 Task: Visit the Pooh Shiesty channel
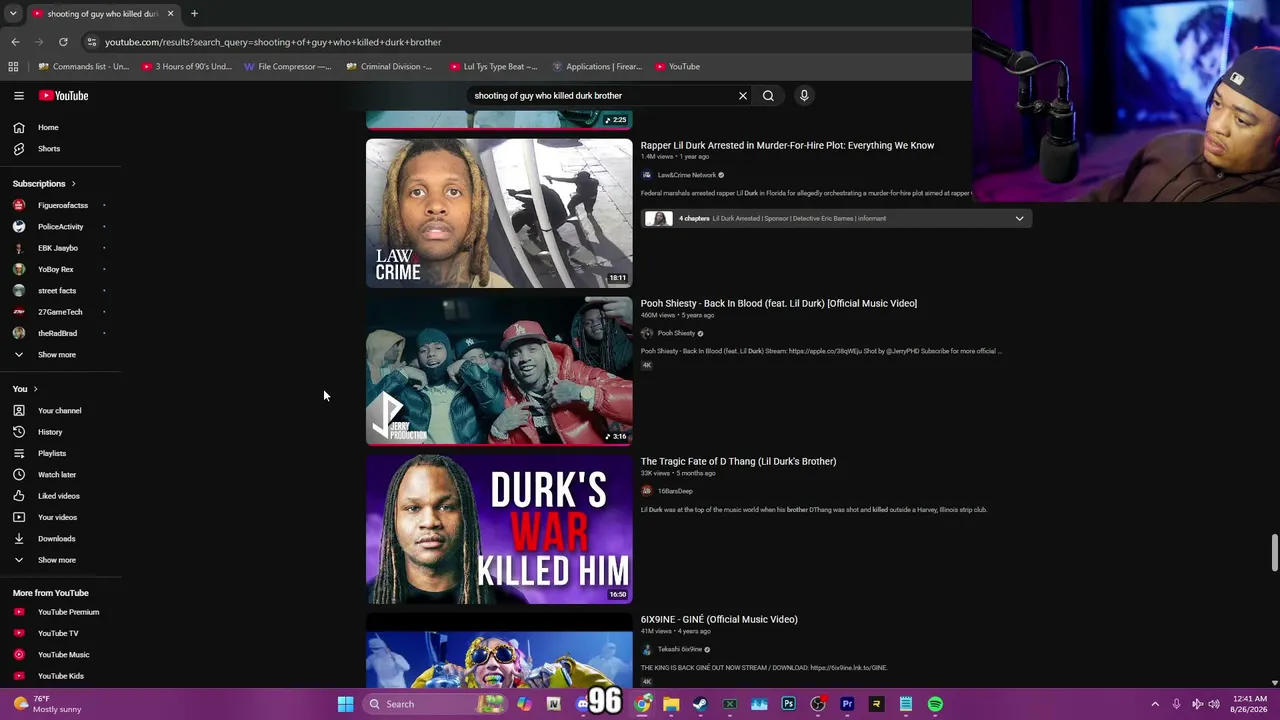[x=676, y=333]
